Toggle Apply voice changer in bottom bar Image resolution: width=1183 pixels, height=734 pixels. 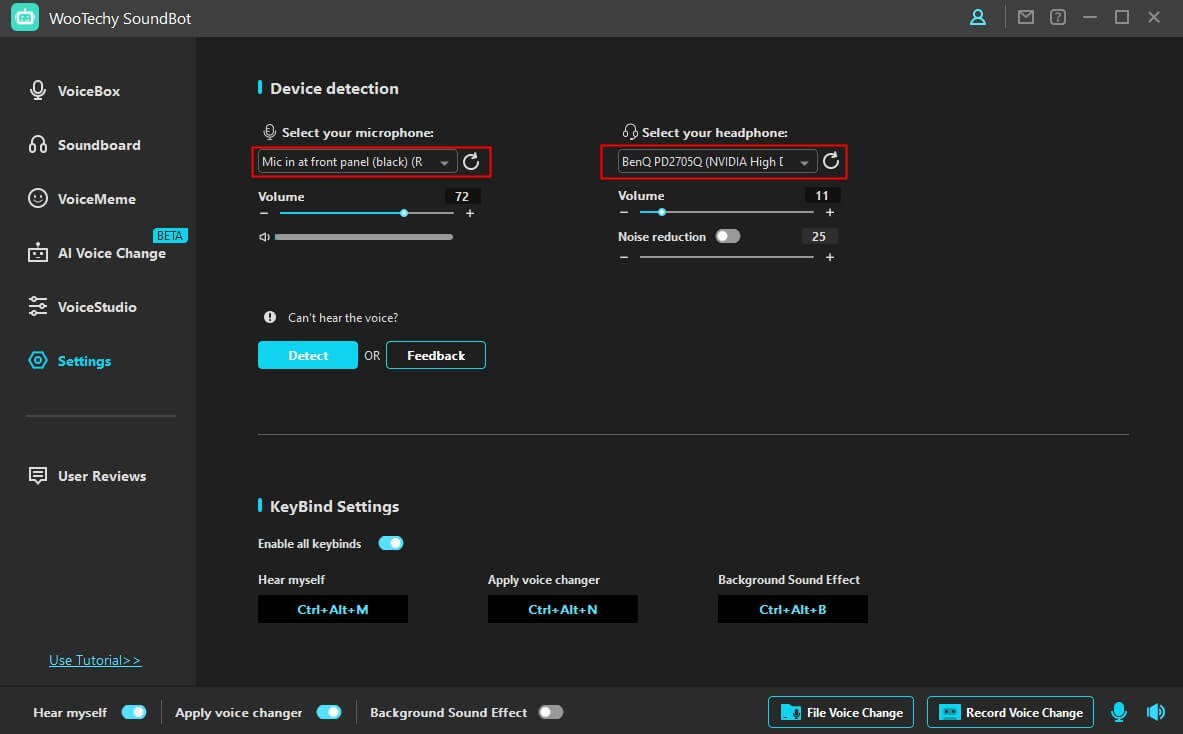click(329, 712)
